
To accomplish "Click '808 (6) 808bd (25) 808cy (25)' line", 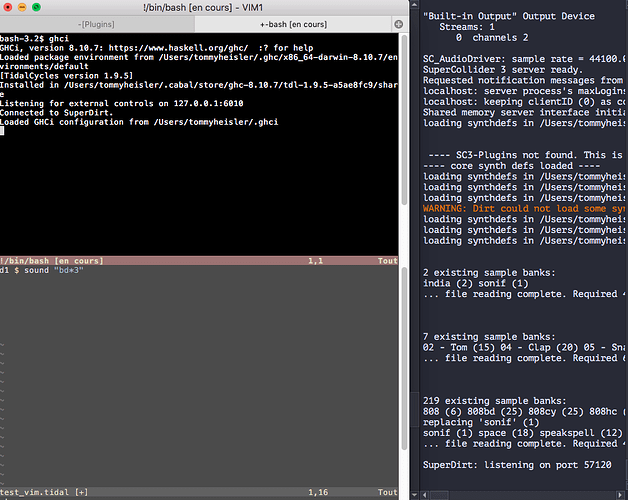I will pos(524,411).
